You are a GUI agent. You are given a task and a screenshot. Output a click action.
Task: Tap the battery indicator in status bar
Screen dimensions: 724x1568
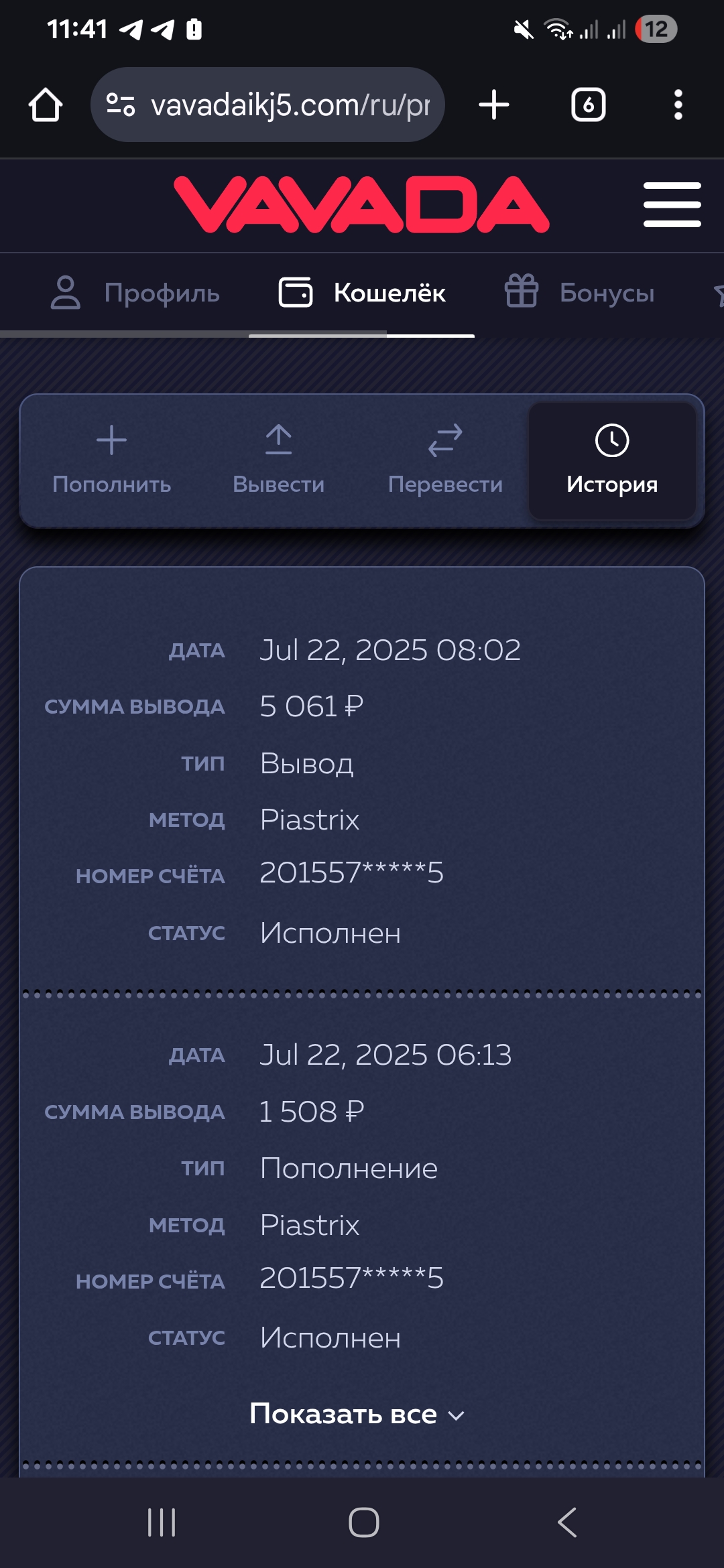pos(656,29)
